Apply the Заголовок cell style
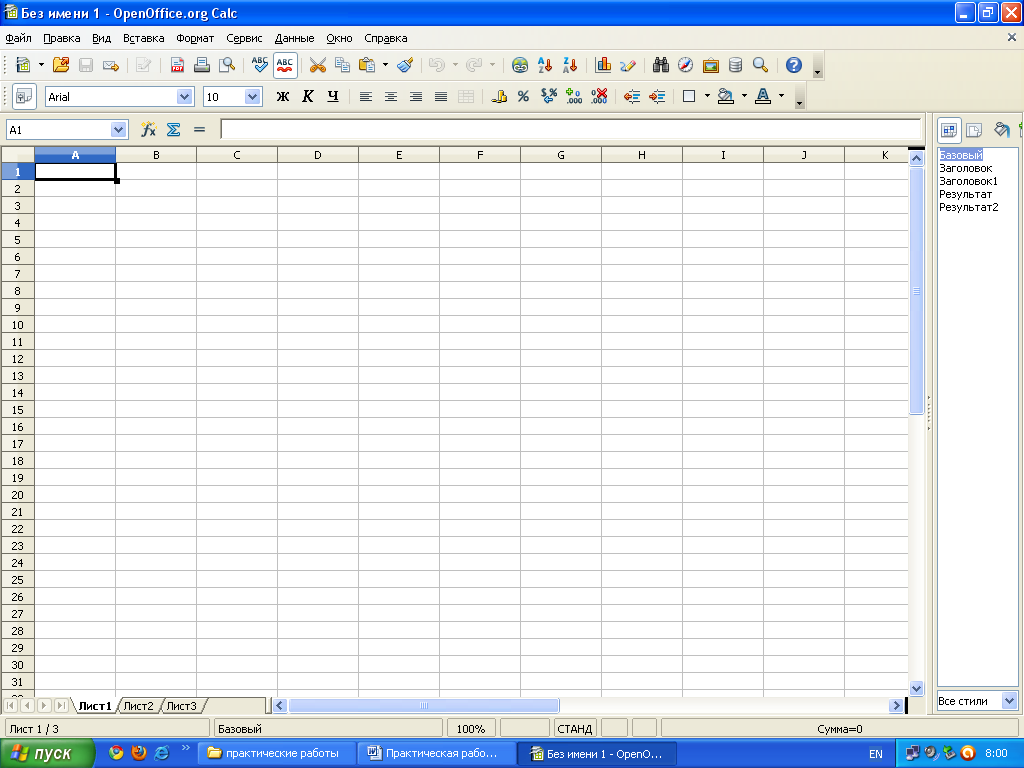 pyautogui.click(x=965, y=168)
